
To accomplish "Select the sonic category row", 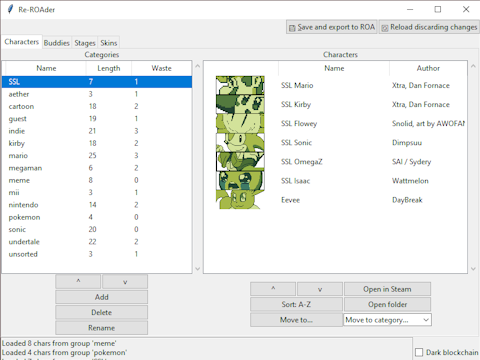I will click(97, 229).
